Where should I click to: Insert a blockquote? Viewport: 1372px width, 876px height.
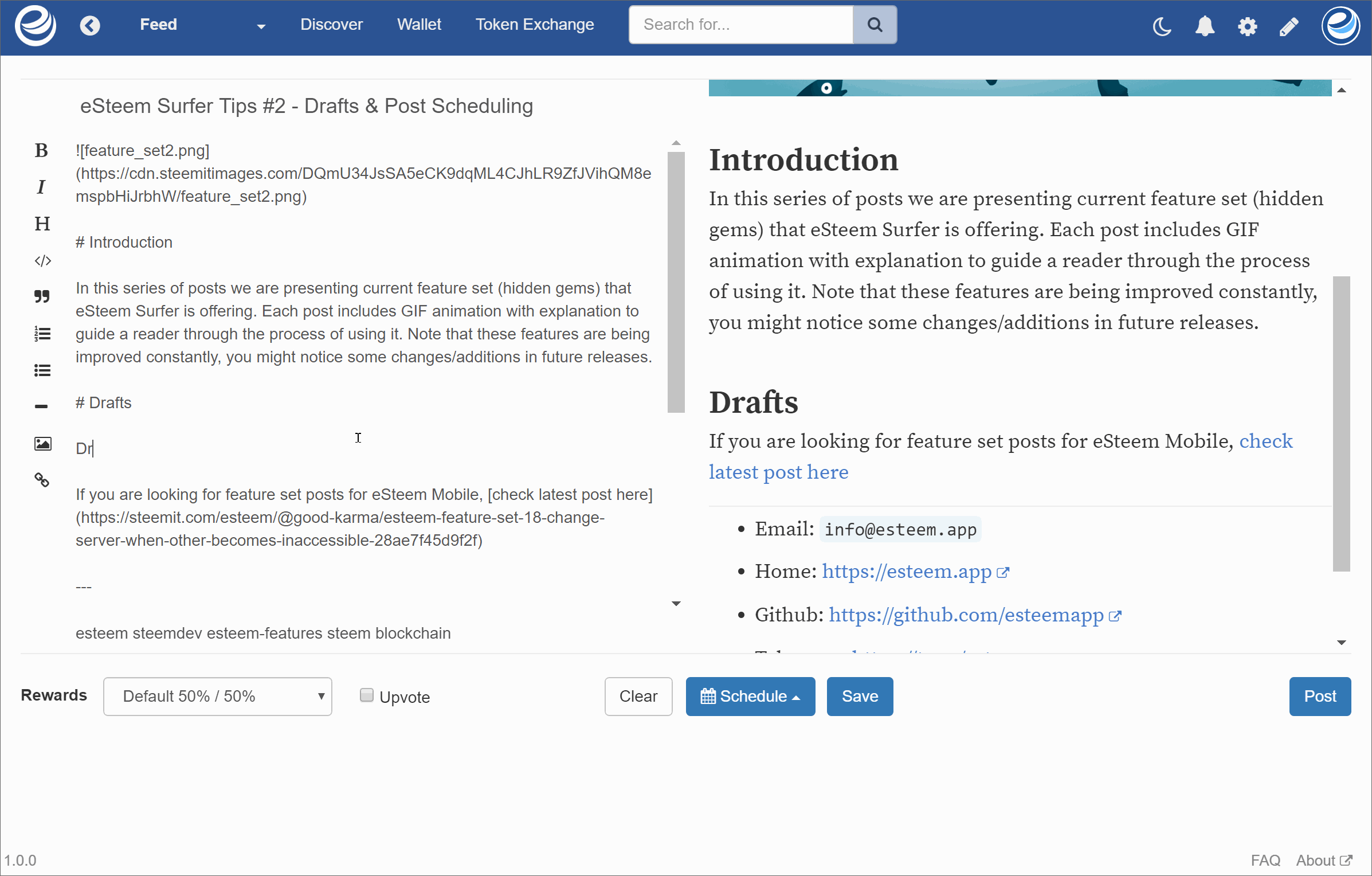click(42, 296)
